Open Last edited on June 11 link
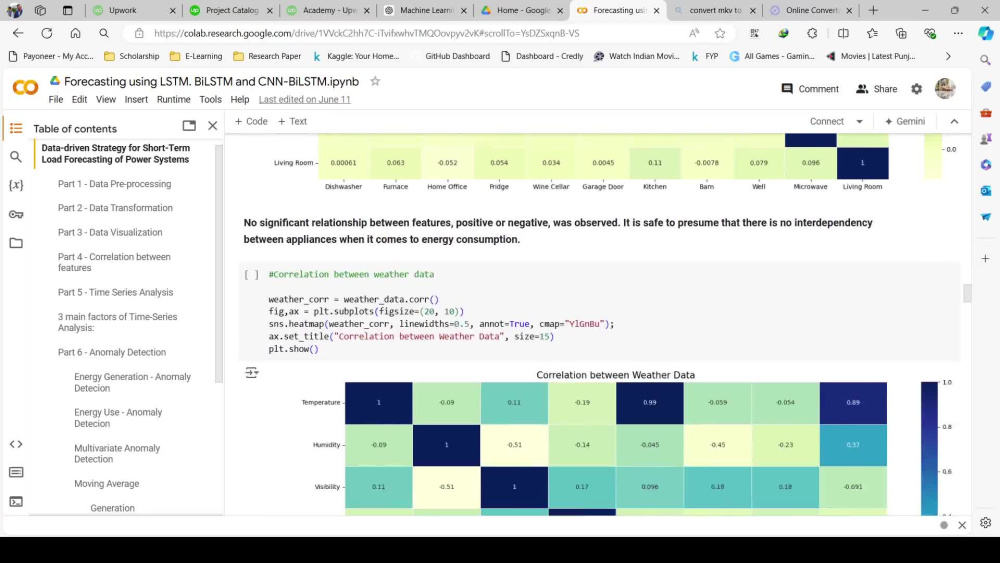 [304, 99]
